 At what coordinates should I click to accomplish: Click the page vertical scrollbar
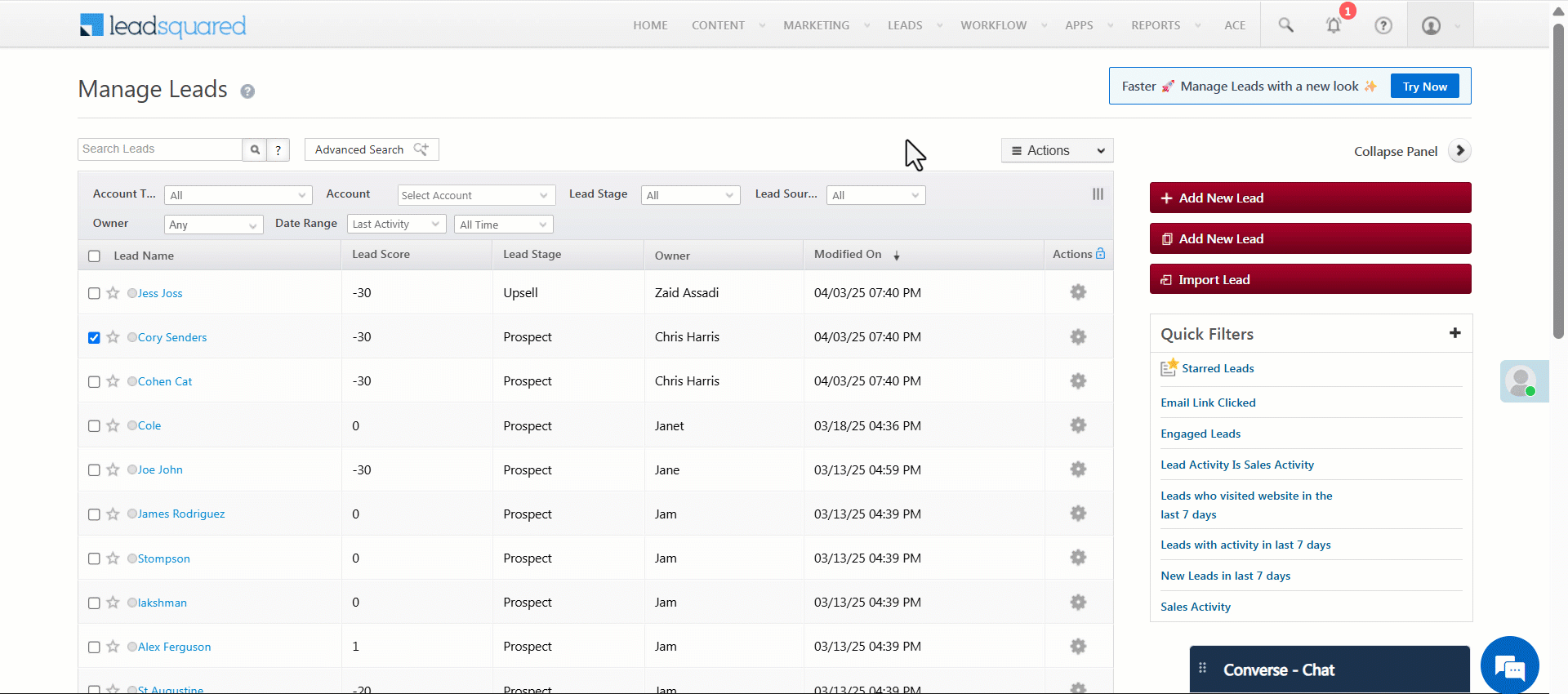pyautogui.click(x=1558, y=180)
